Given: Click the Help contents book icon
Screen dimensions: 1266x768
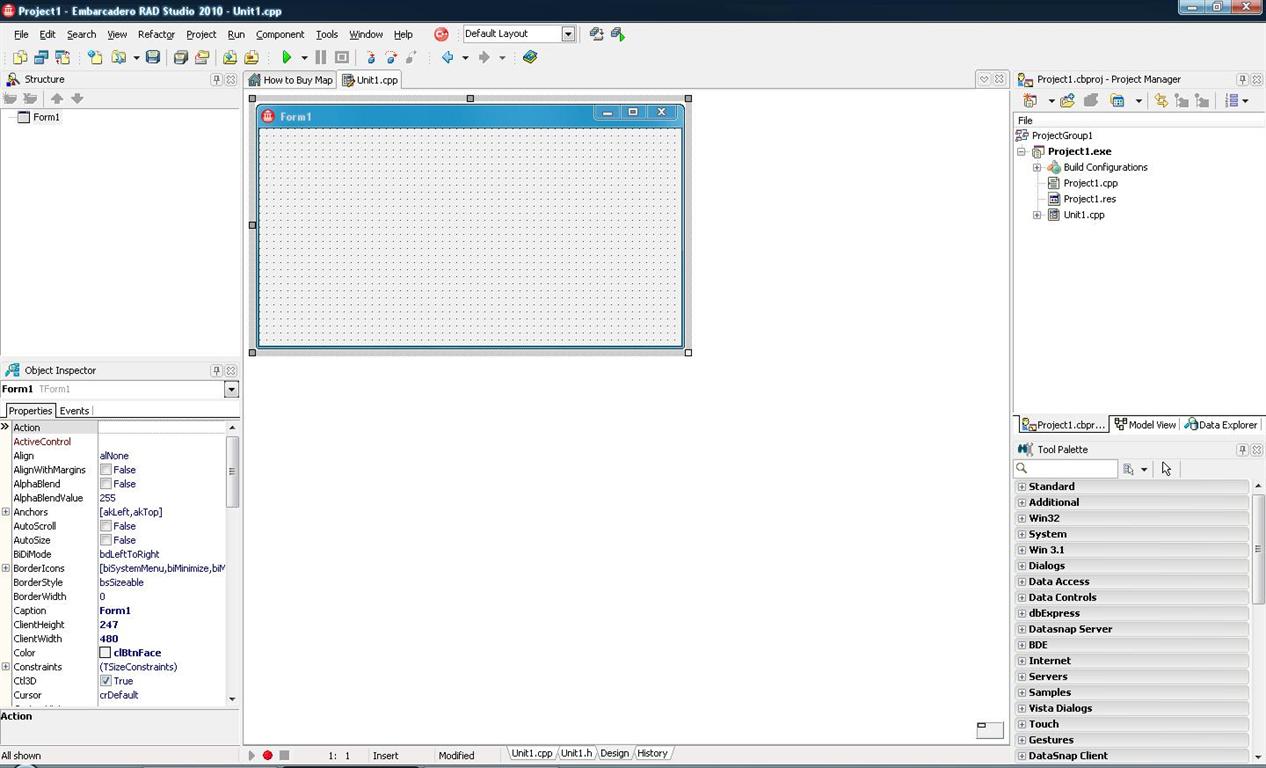Looking at the screenshot, I should tap(530, 58).
